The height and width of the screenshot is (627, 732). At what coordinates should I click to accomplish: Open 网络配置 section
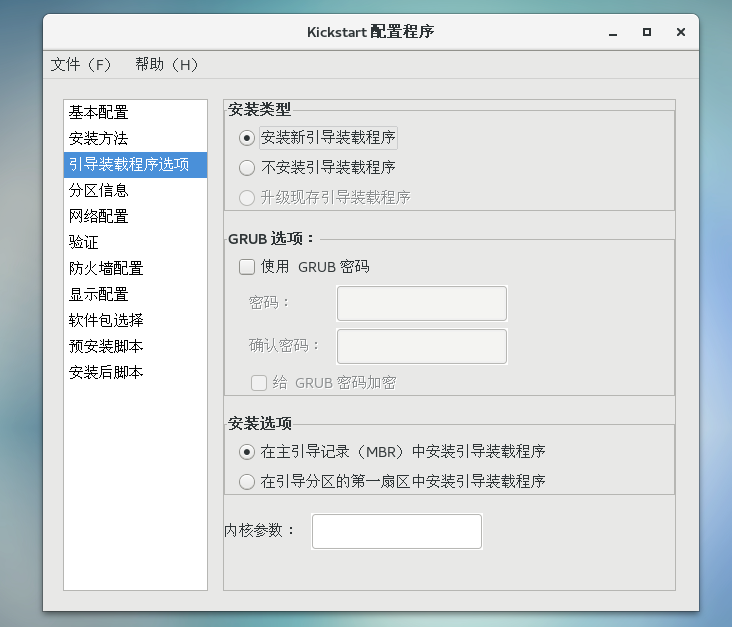click(135, 217)
